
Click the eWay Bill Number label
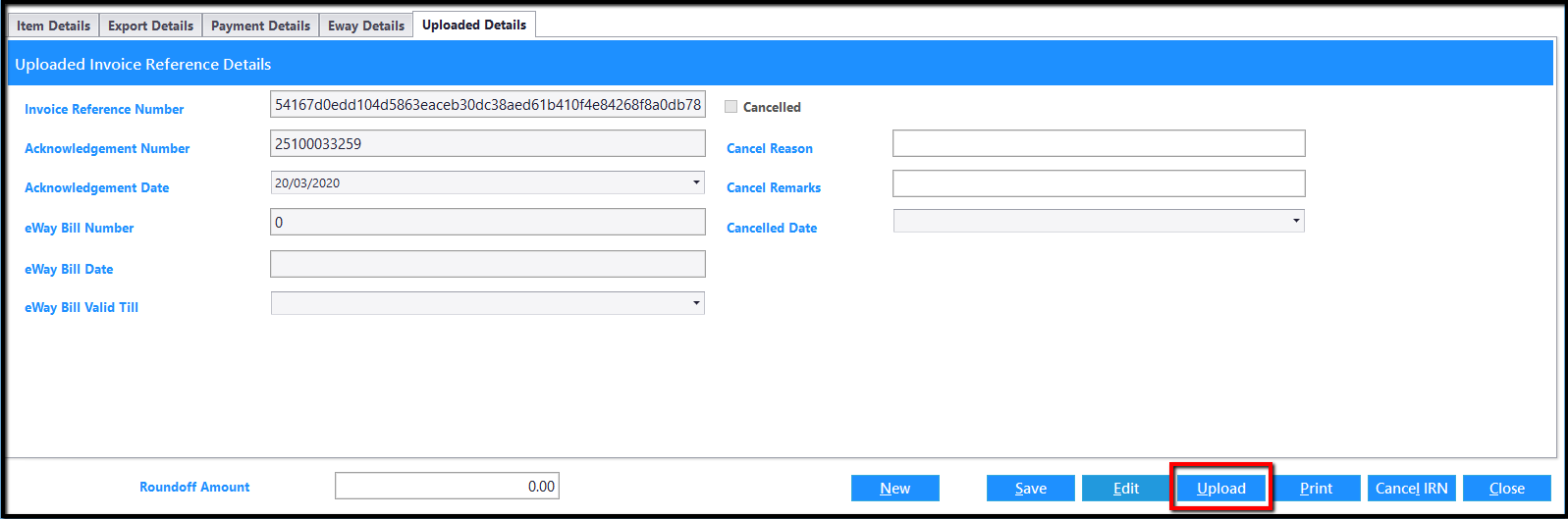[79, 228]
